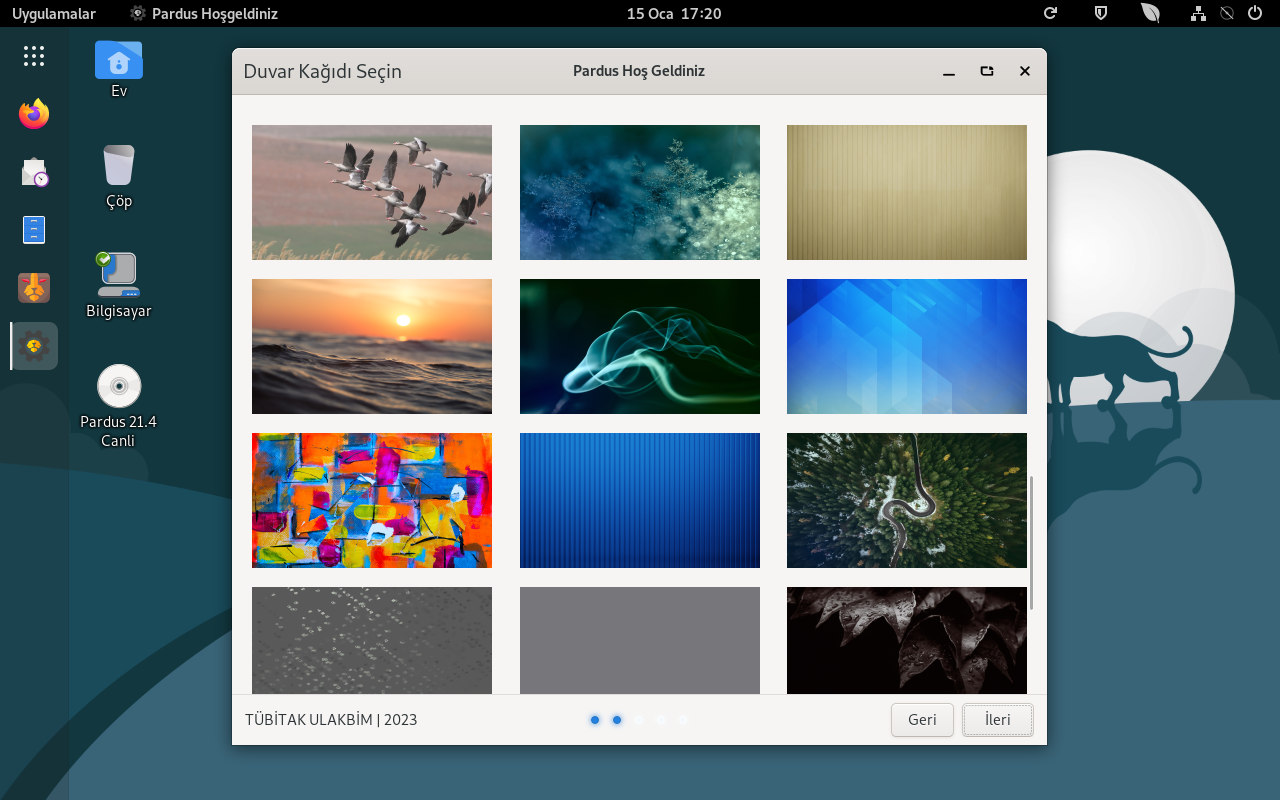Choose the teal smoke wallpaper
Viewport: 1280px width, 800px height.
640,346
